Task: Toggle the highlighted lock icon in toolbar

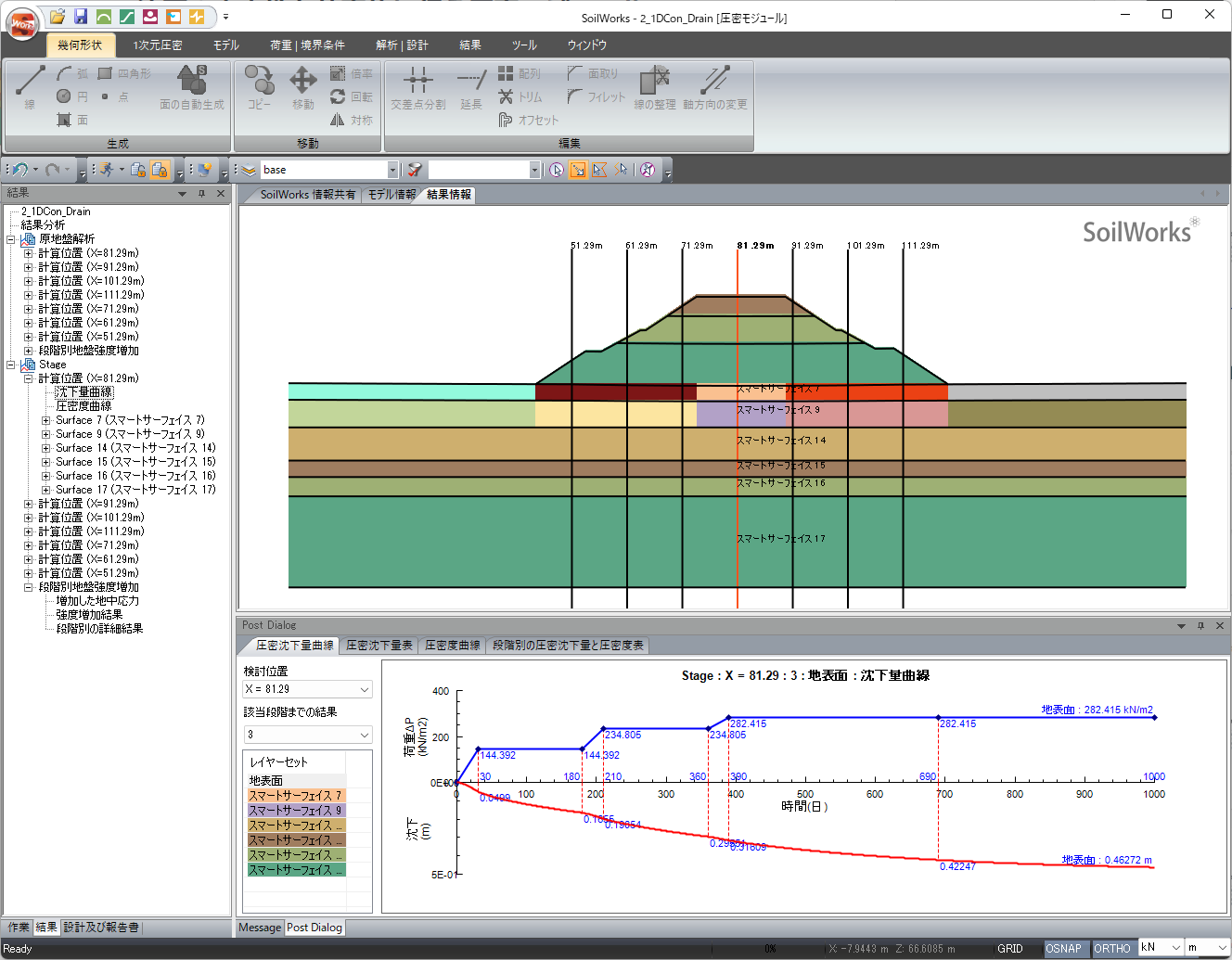Action: 160,170
